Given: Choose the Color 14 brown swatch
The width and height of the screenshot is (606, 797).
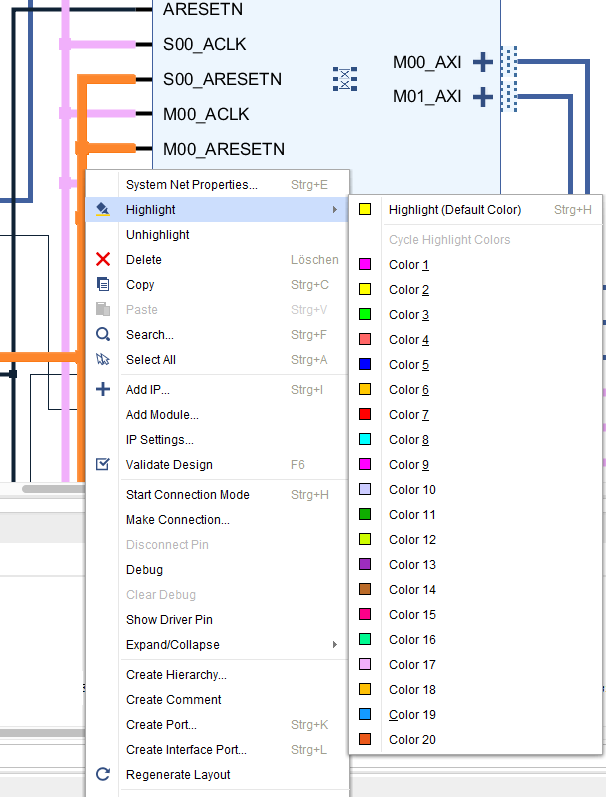Looking at the screenshot, I should (x=365, y=589).
